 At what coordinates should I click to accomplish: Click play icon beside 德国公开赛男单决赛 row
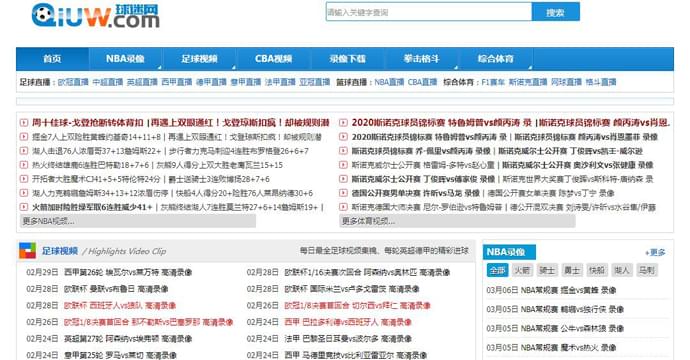pyautogui.click(x=343, y=193)
